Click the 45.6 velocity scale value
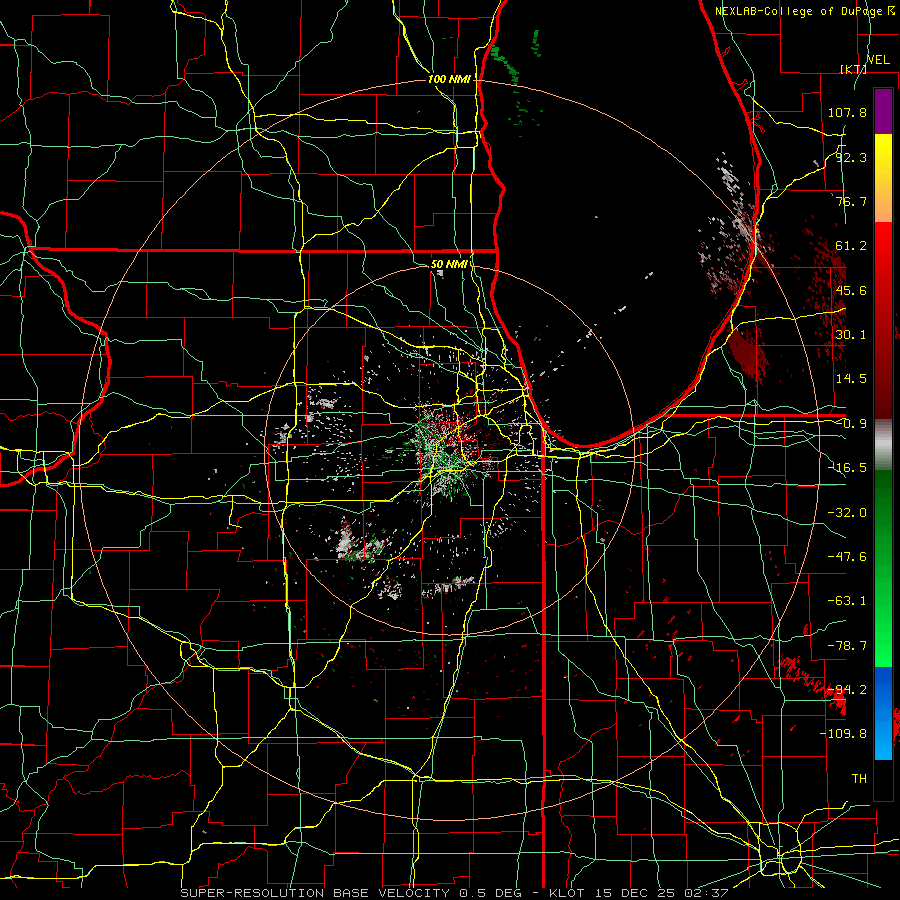Image resolution: width=900 pixels, height=900 pixels. click(851, 290)
